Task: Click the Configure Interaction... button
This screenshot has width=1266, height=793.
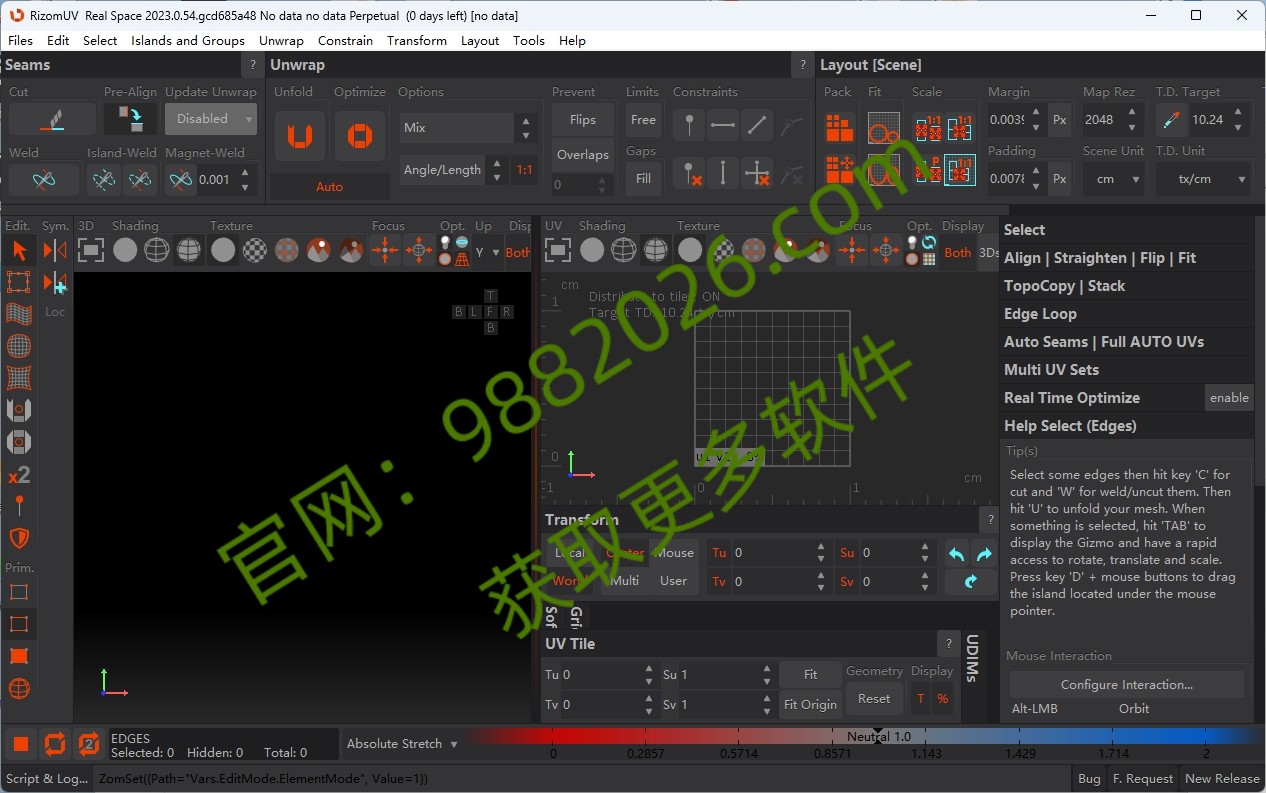Action: coord(1127,685)
